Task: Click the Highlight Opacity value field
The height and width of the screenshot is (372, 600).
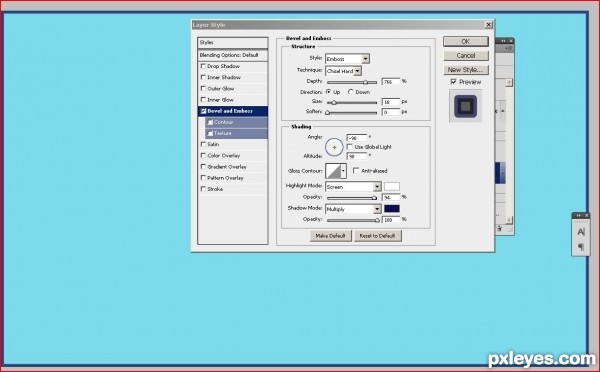Action: [391, 197]
